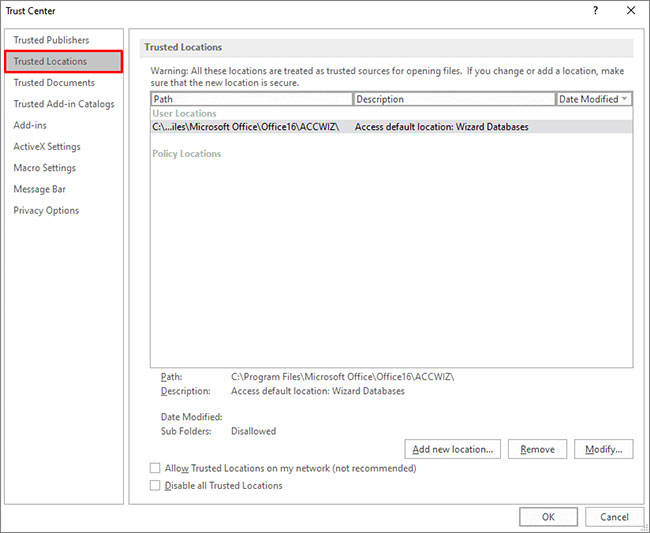Switch to Add-ins category
650x533 pixels.
[x=30, y=125]
